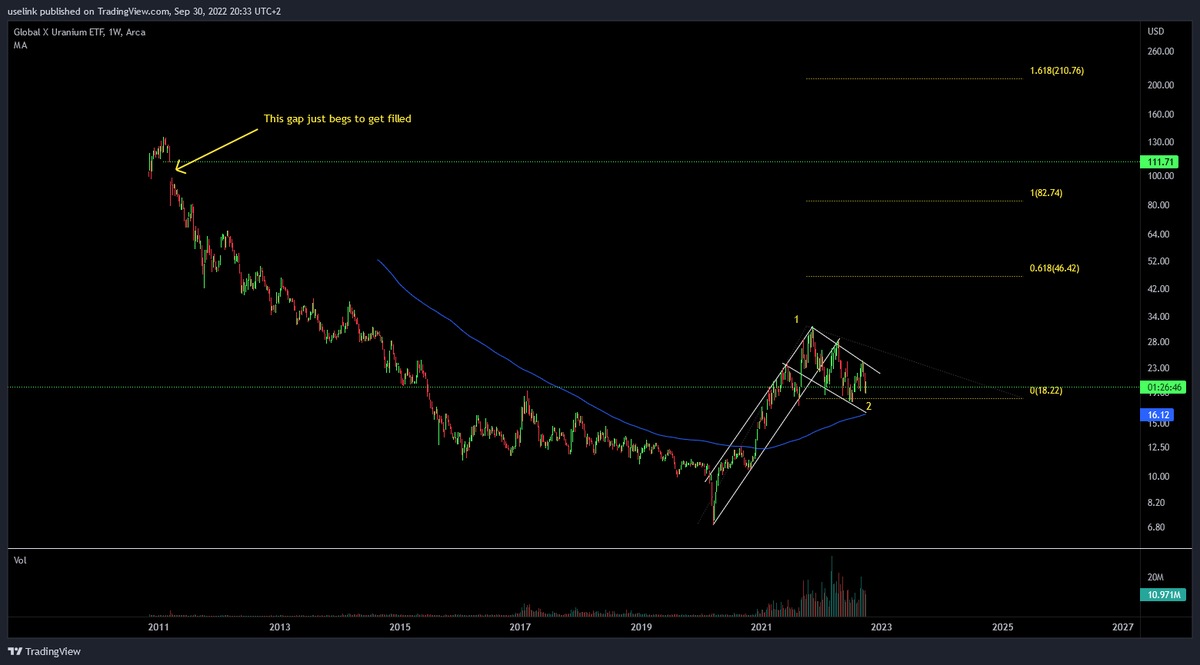Click the 20M volume axis label
The image size is (1200, 665).
[1154, 578]
